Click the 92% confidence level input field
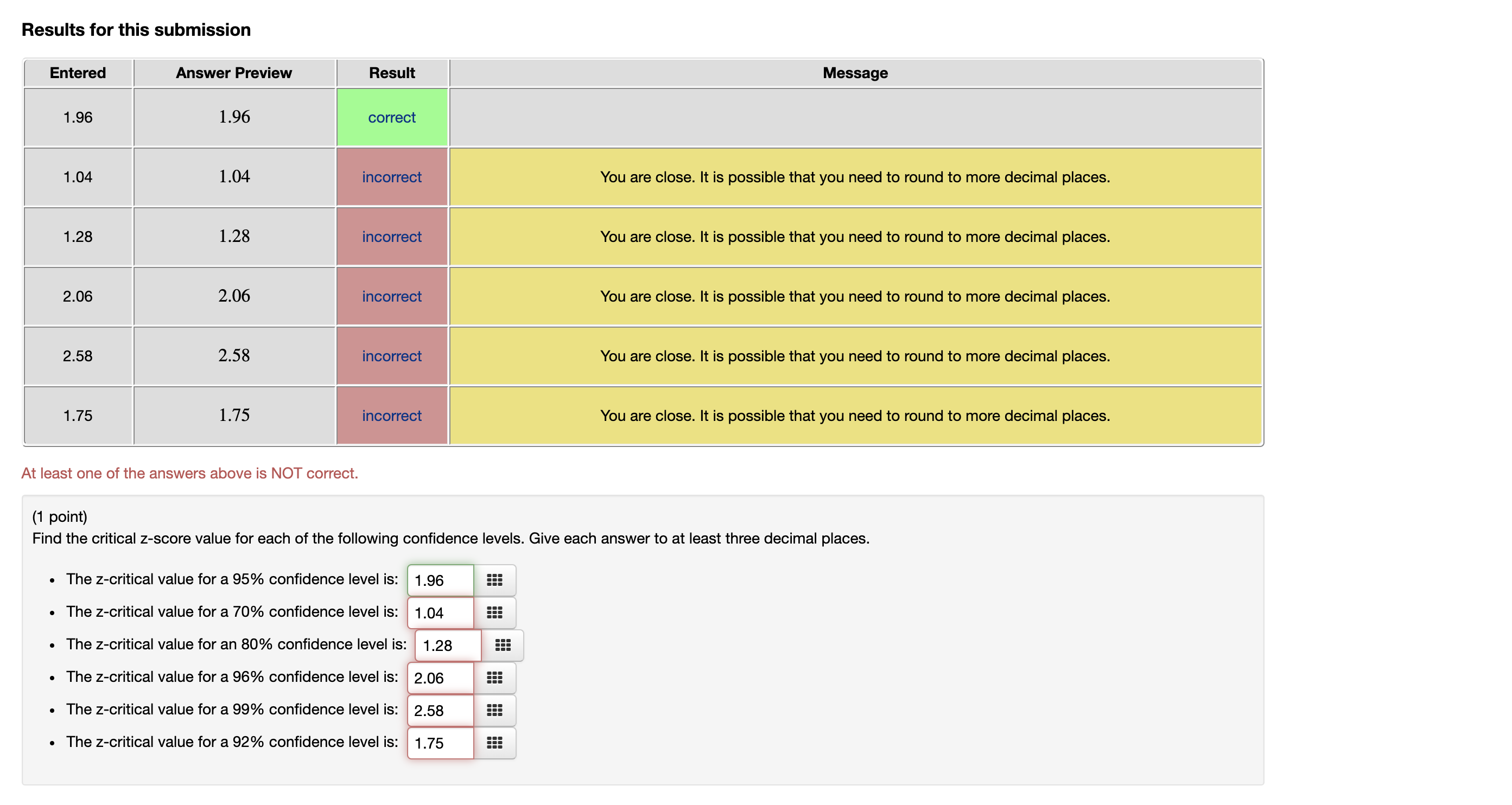Screen dimensions: 1512x805 click(x=440, y=743)
